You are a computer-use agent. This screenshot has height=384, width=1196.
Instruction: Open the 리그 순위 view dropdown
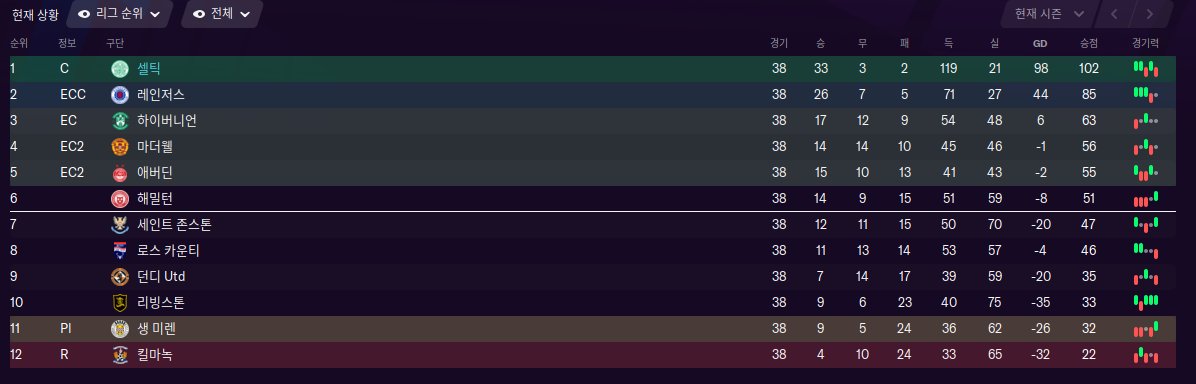(x=120, y=14)
